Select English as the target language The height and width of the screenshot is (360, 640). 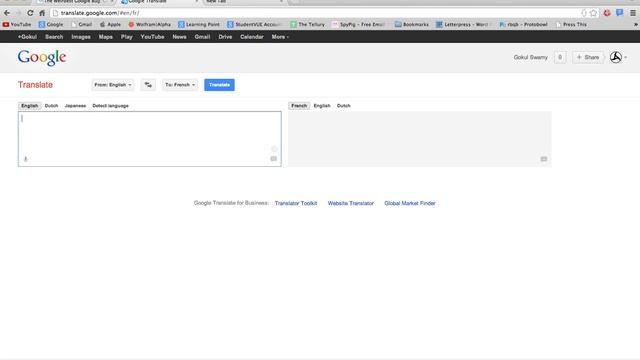tap(322, 106)
